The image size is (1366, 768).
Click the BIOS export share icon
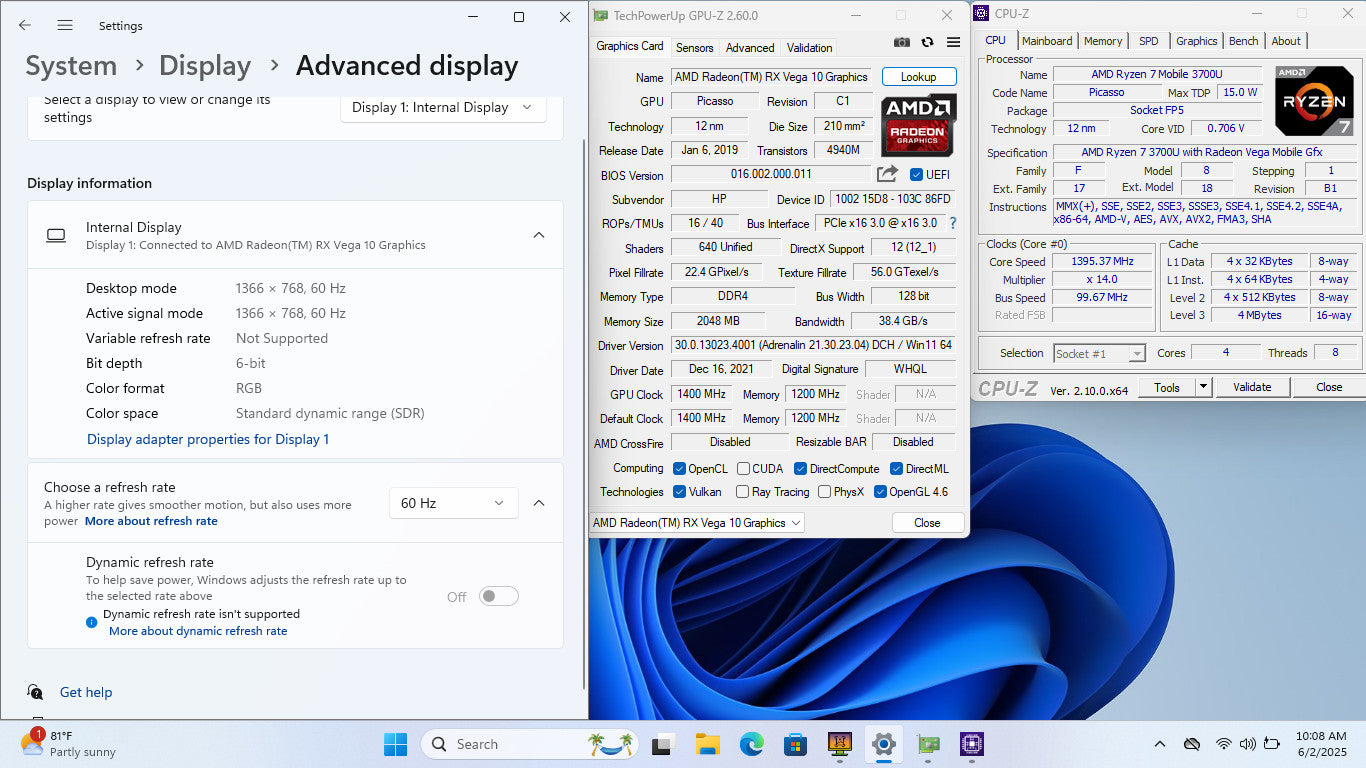coord(887,174)
